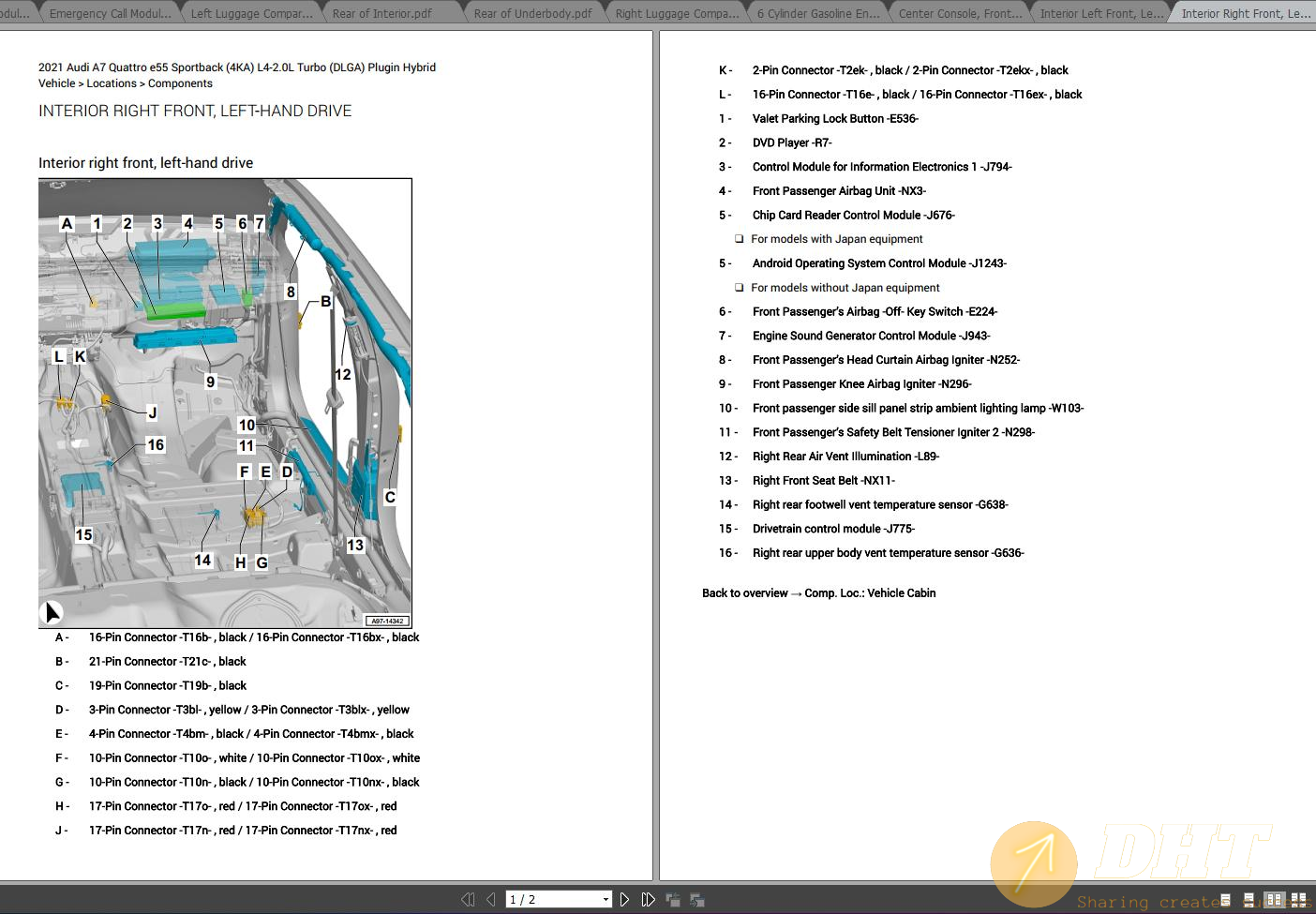Click 'Right rear upper body vent temperature sensor -G636-'
The width and height of the screenshot is (1316, 914).
point(888,553)
